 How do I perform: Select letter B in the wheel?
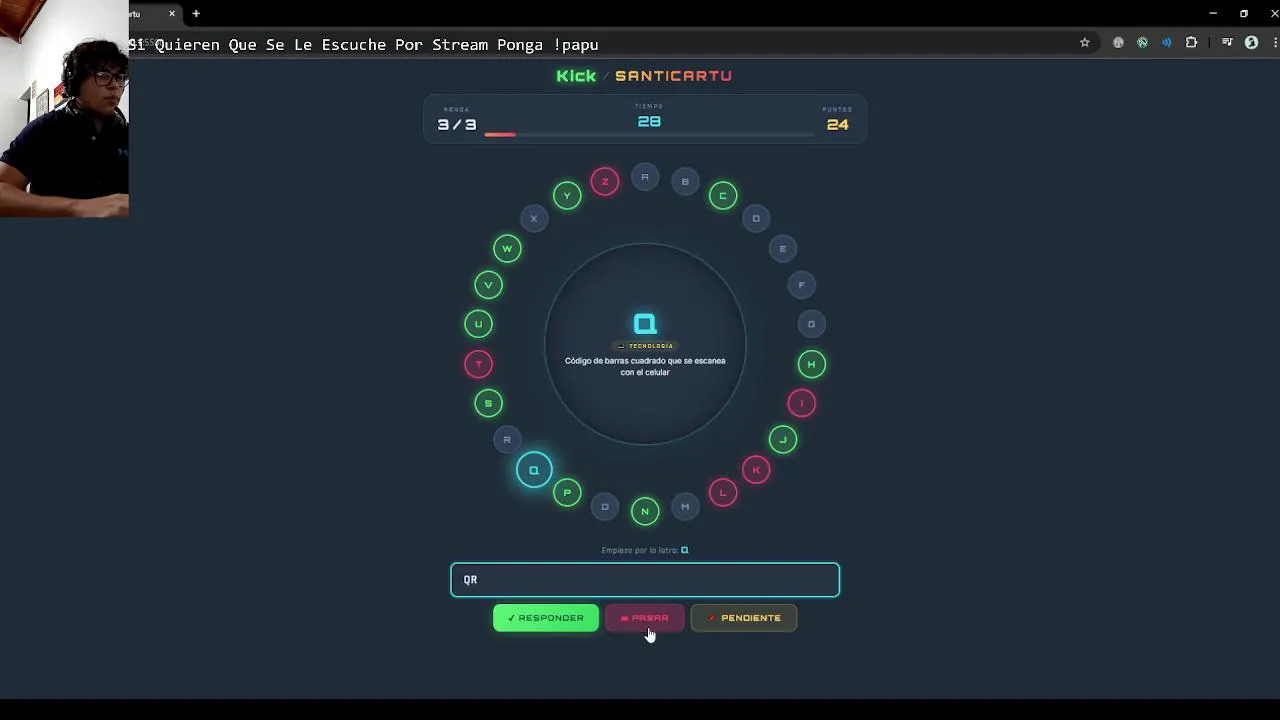(685, 181)
